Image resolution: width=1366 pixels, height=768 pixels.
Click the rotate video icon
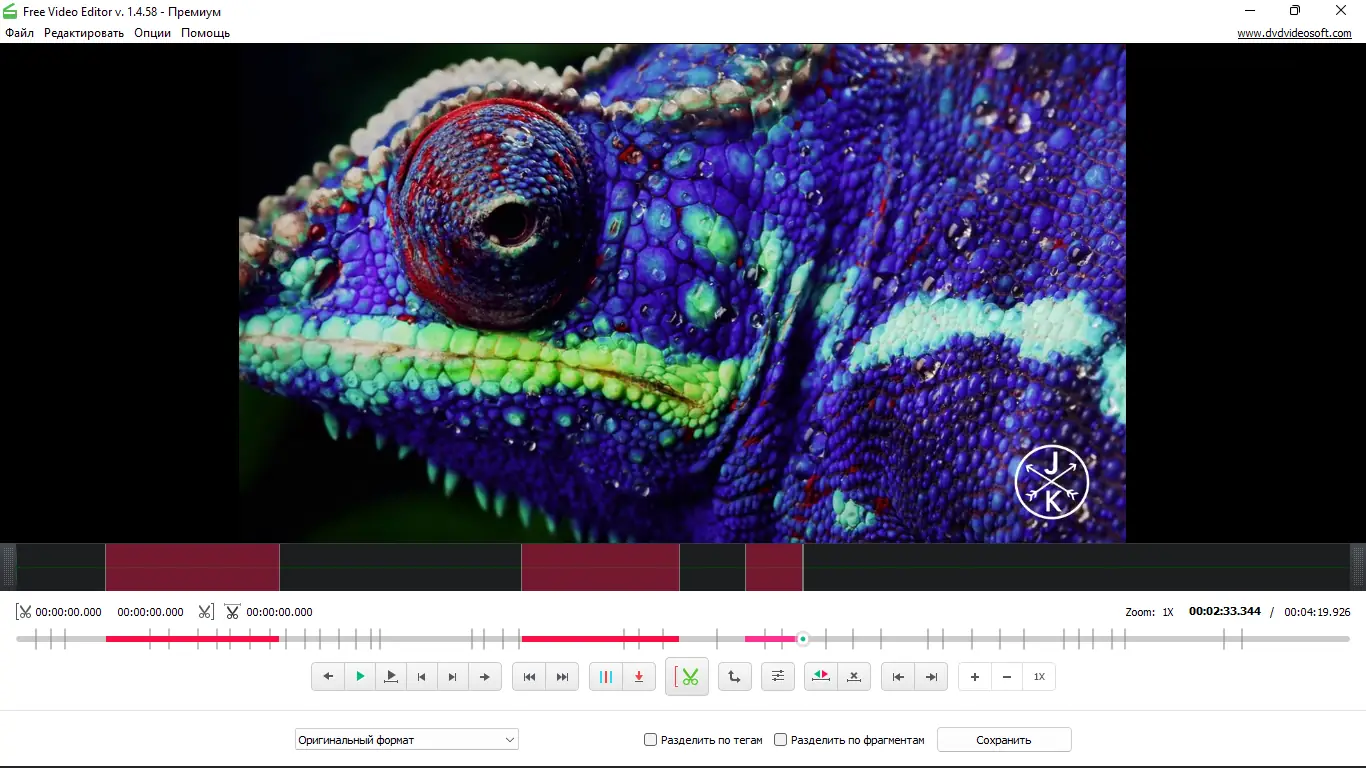(x=734, y=677)
